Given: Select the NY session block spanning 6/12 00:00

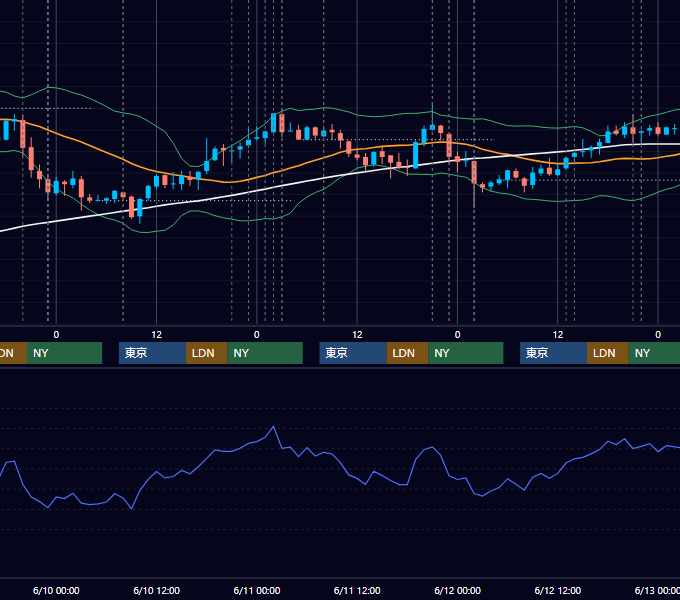Looking at the screenshot, I should pos(466,353).
